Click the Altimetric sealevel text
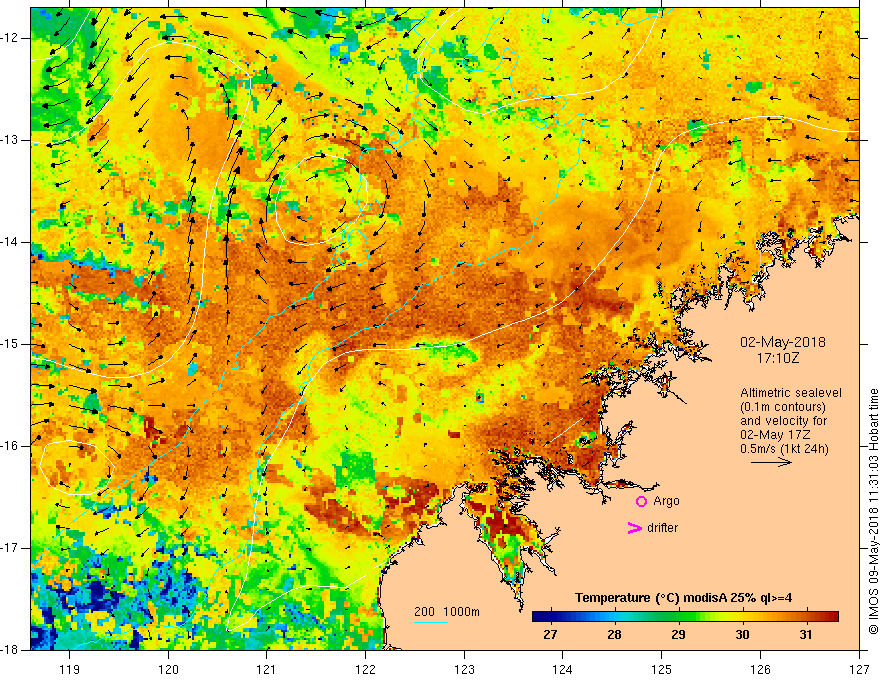Image resolution: width=880 pixels, height=680 pixels. click(791, 393)
